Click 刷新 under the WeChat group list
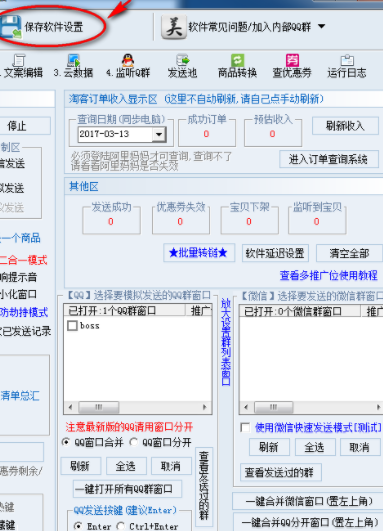383x531 pixels. tap(269, 447)
